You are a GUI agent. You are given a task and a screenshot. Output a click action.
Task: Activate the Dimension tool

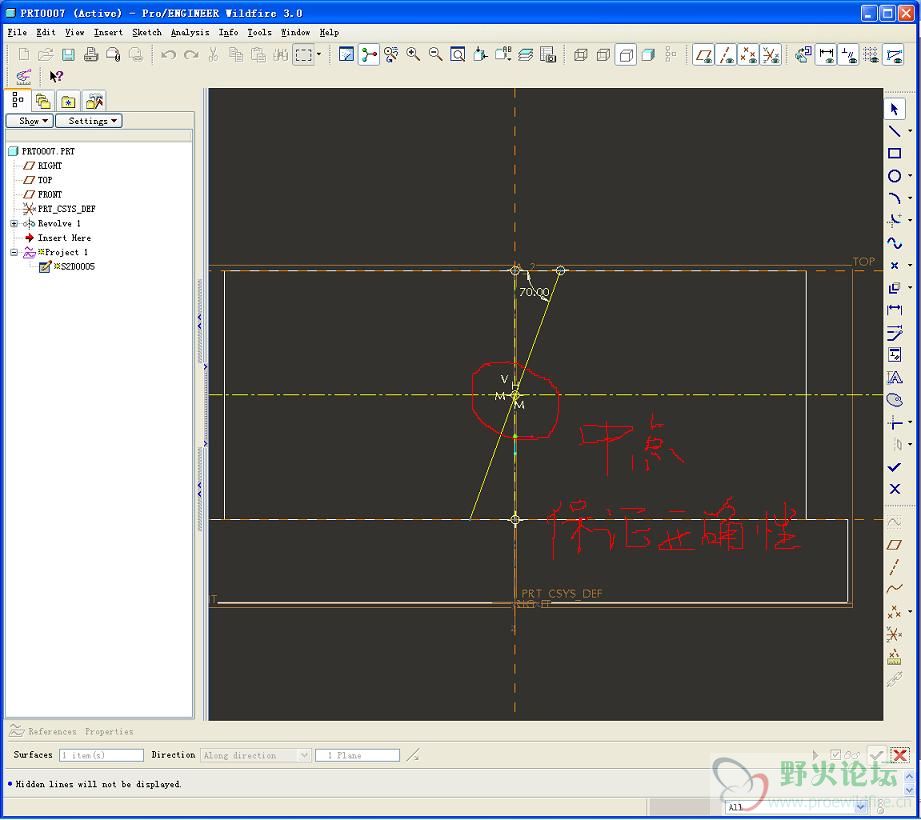[x=894, y=310]
